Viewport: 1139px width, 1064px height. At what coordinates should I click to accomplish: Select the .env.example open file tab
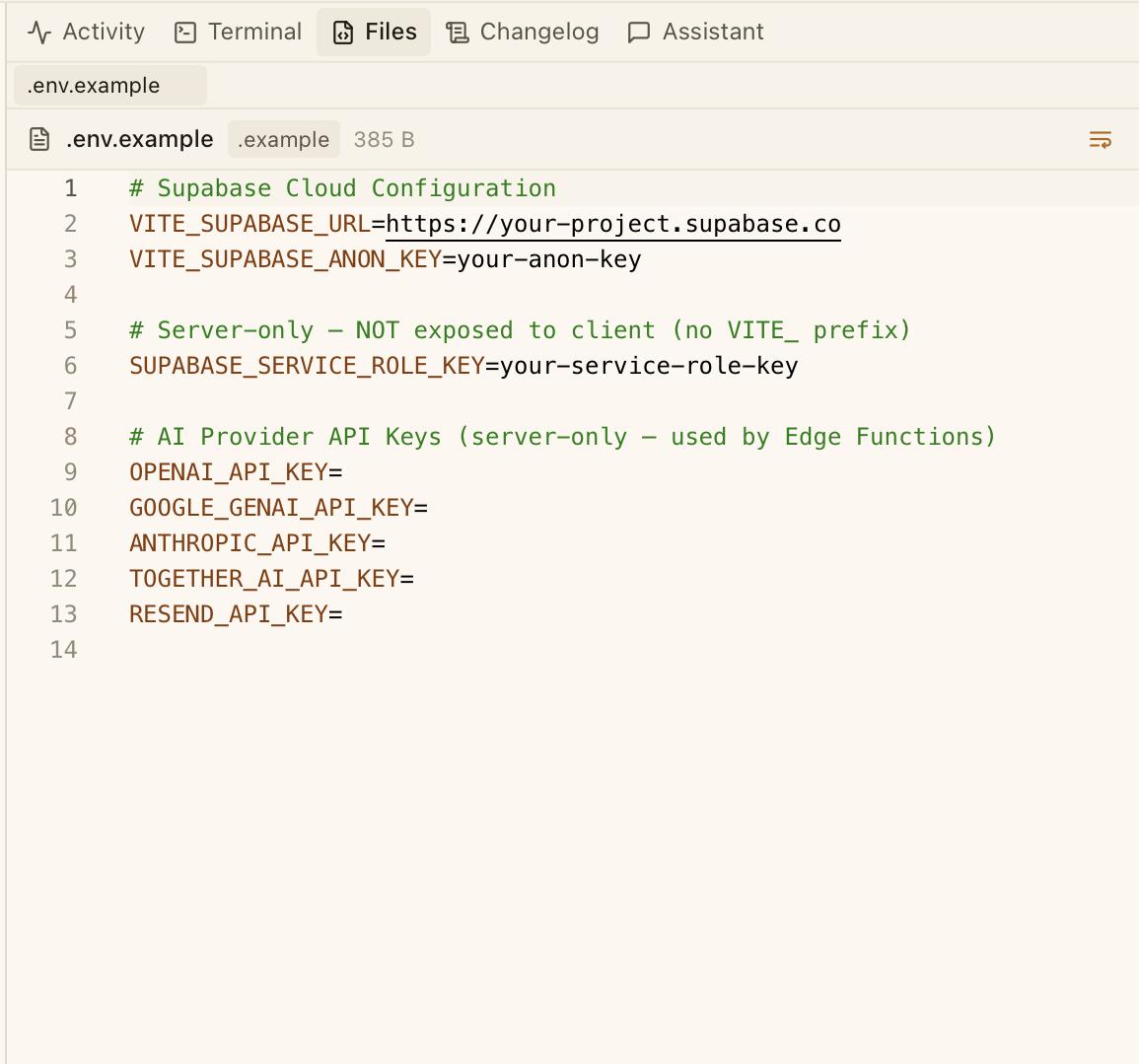[110, 86]
